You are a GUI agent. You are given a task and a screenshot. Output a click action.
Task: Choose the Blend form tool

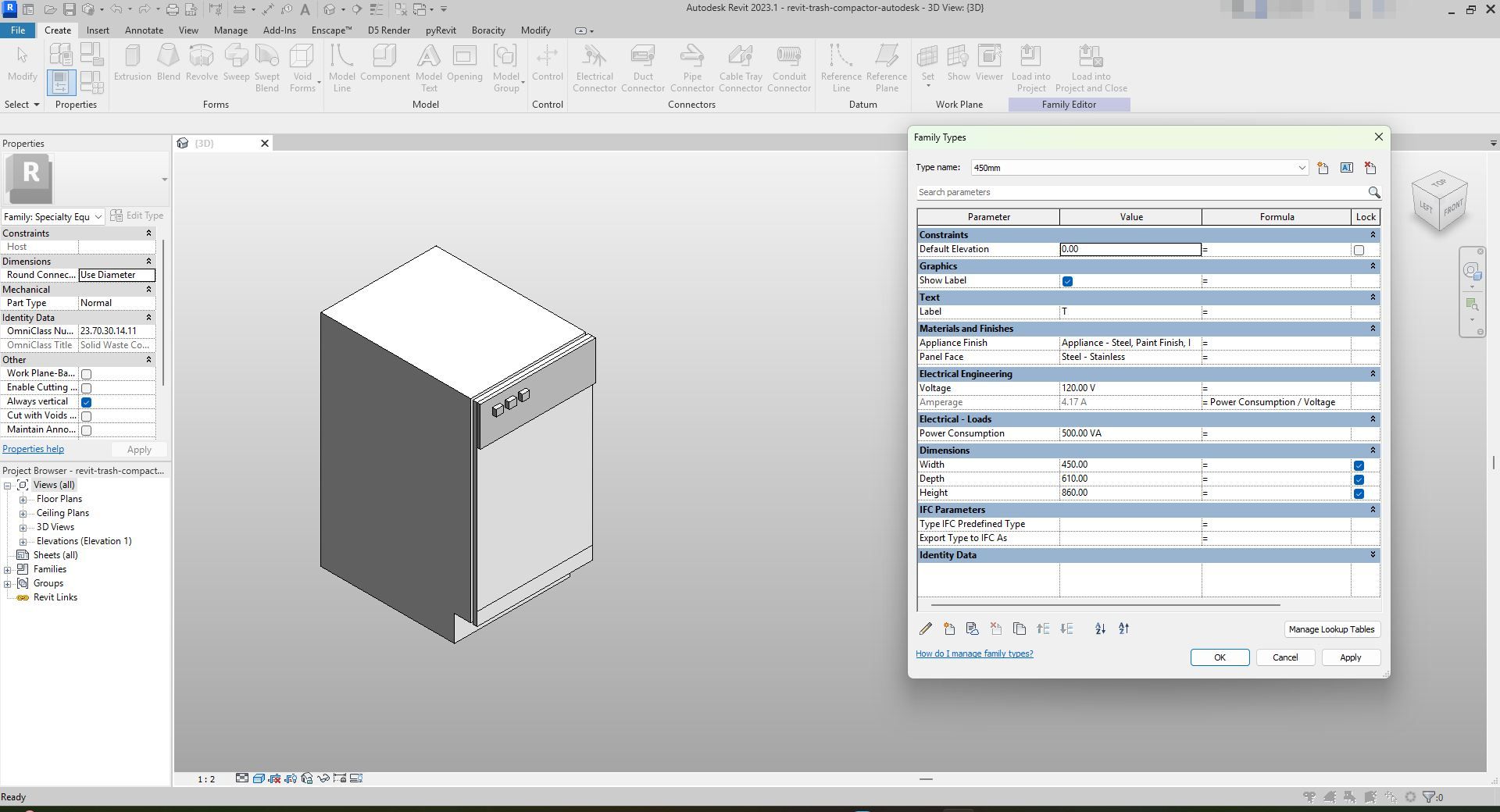point(168,62)
